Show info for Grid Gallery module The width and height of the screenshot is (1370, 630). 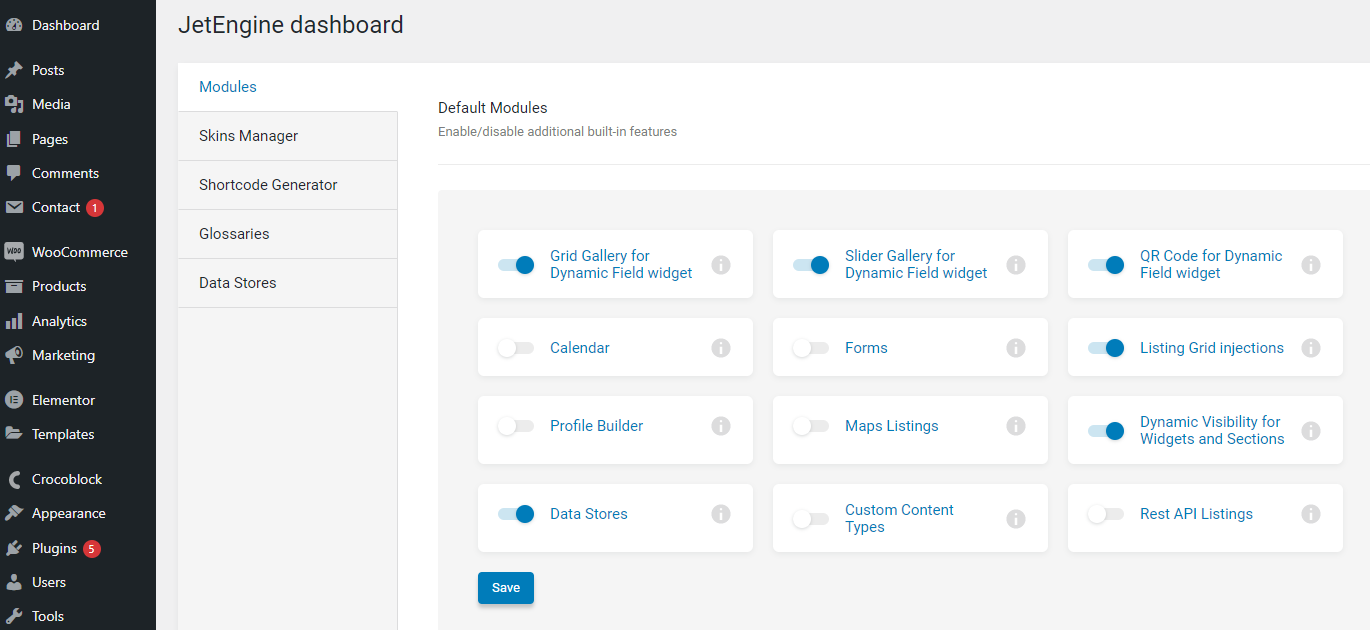coord(721,264)
